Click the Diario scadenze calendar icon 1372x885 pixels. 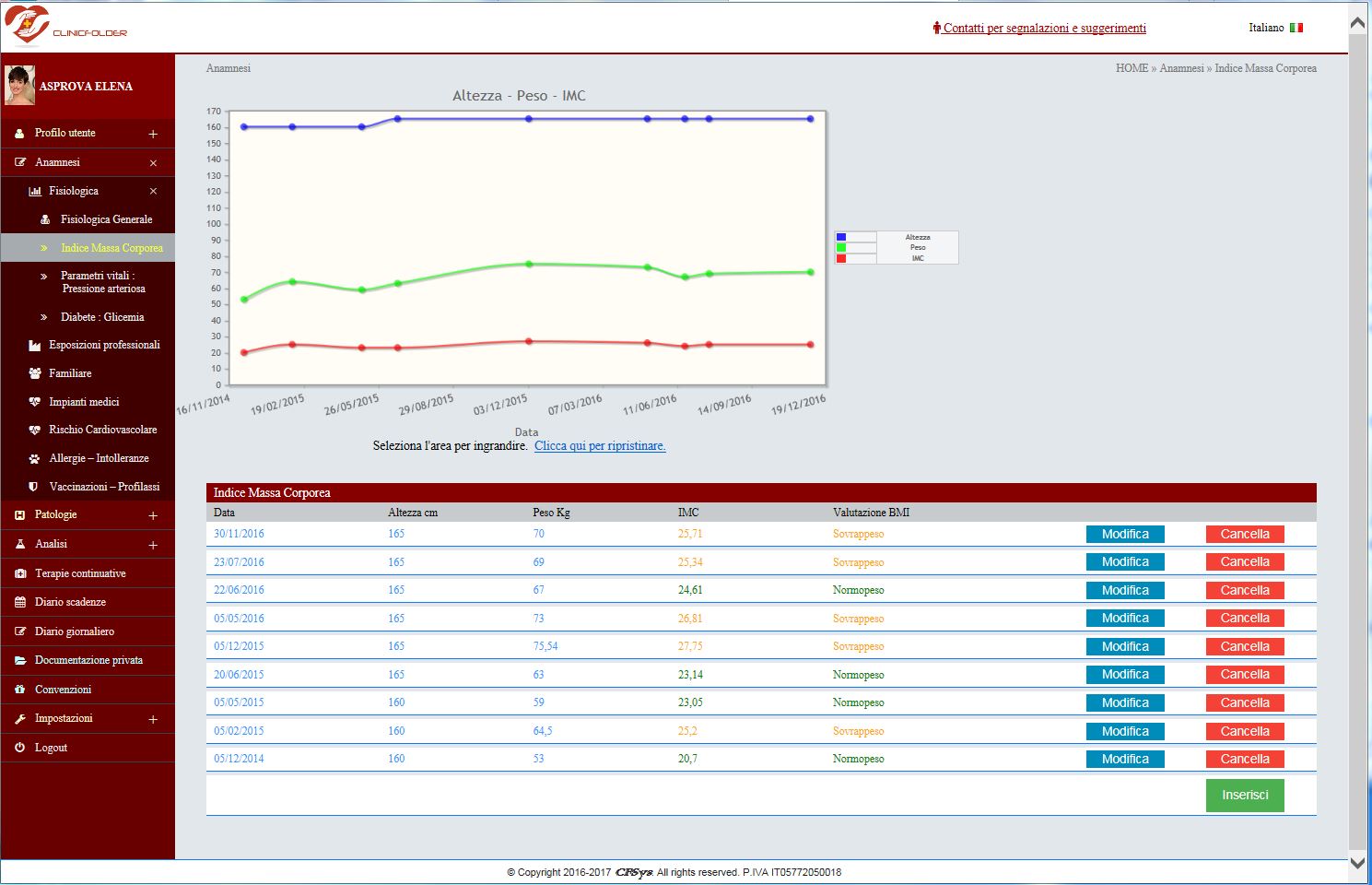(19, 602)
